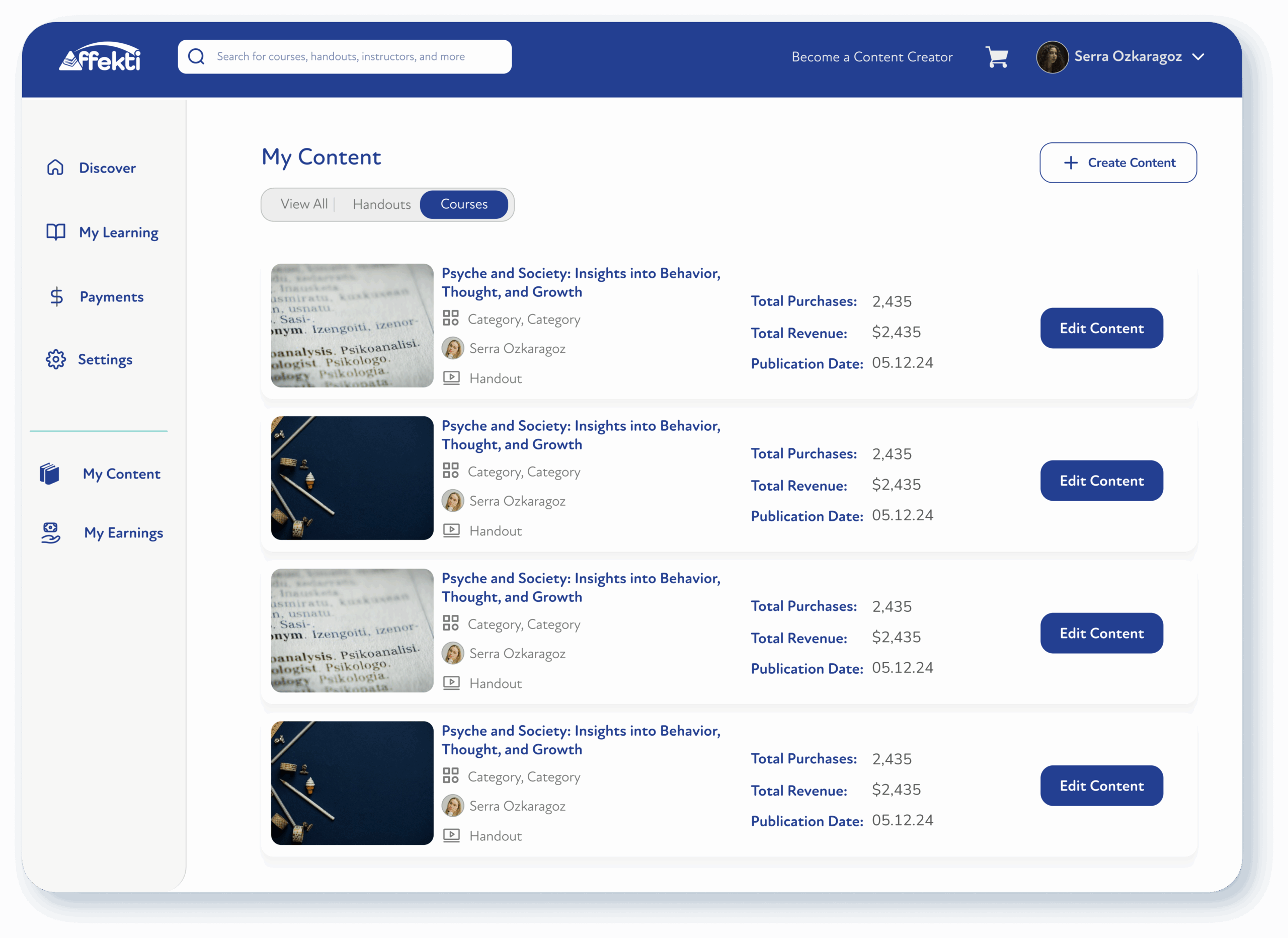Click the Settings gear icon
Viewport: 1288px width, 938px height.
(x=56, y=359)
